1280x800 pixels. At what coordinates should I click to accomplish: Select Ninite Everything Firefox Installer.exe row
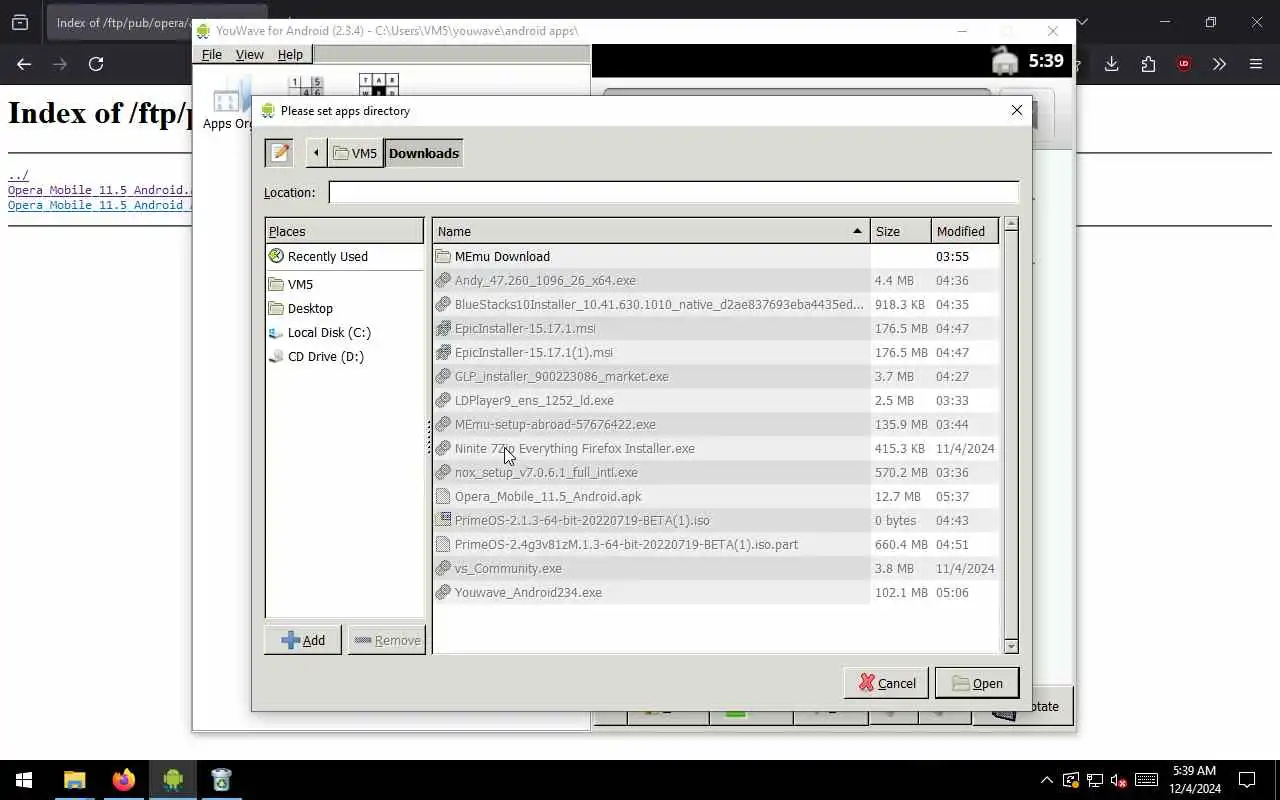tap(716, 448)
